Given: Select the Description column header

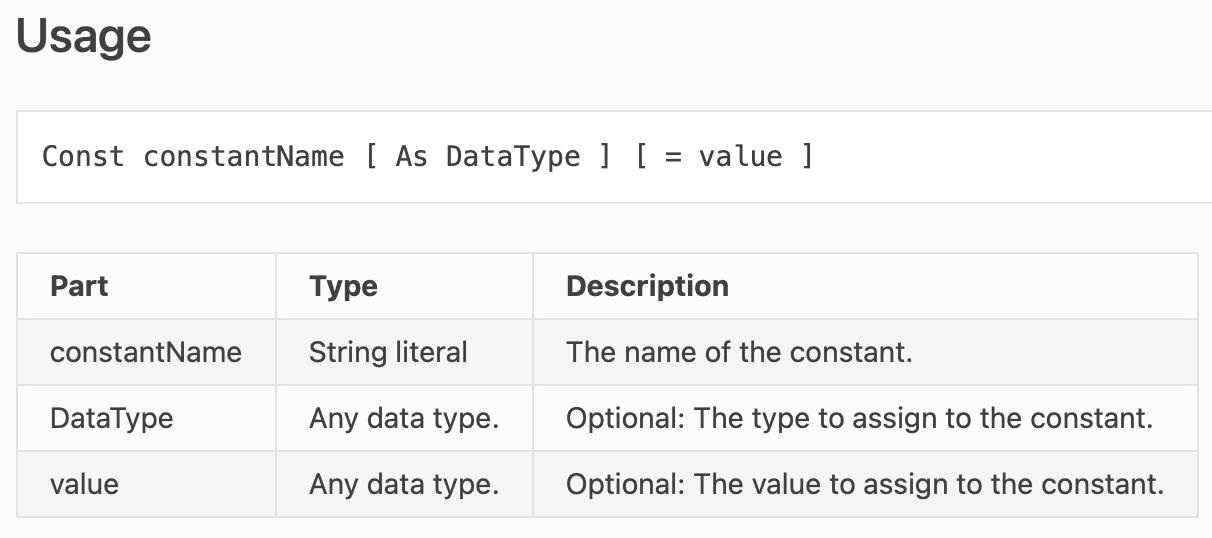Looking at the screenshot, I should tap(647, 286).
